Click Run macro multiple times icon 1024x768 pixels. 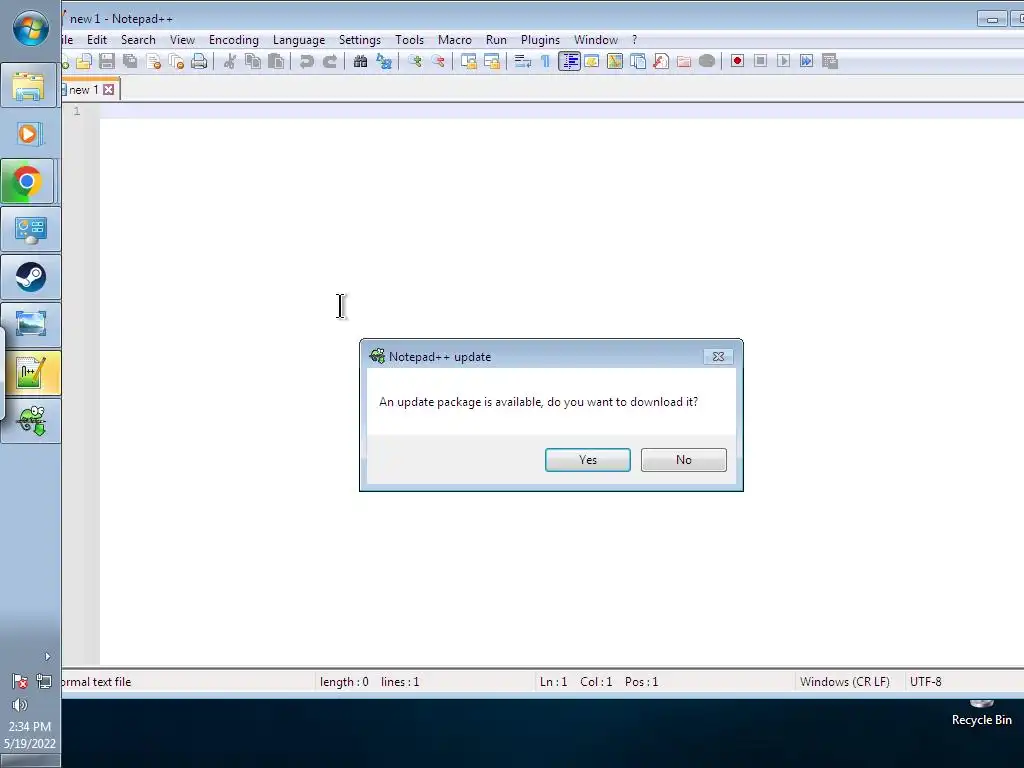pos(807,61)
